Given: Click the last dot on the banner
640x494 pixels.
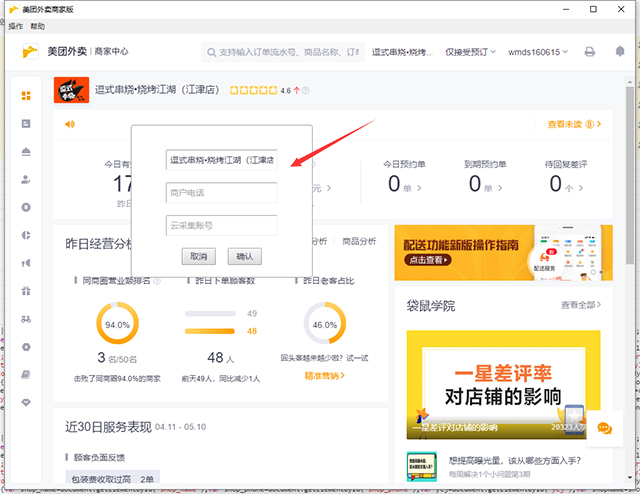Looking at the screenshot, I should tap(601, 272).
